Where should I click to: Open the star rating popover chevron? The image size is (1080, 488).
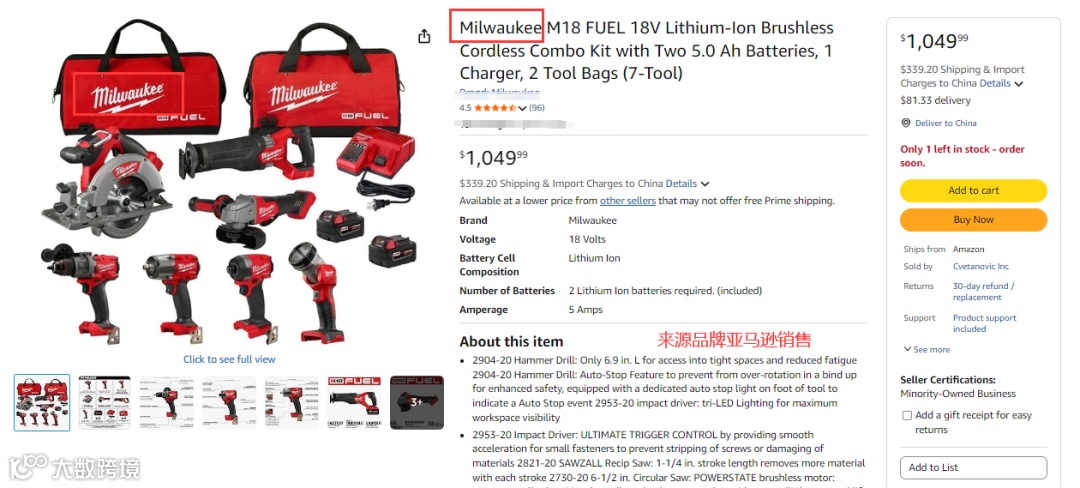click(522, 108)
